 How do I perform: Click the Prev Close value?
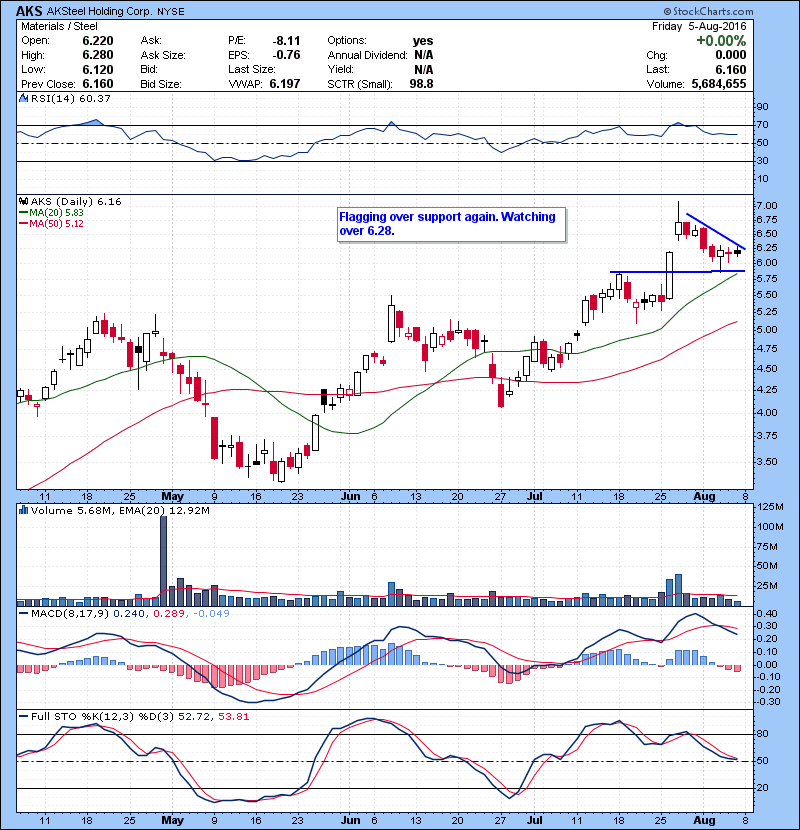coord(97,84)
